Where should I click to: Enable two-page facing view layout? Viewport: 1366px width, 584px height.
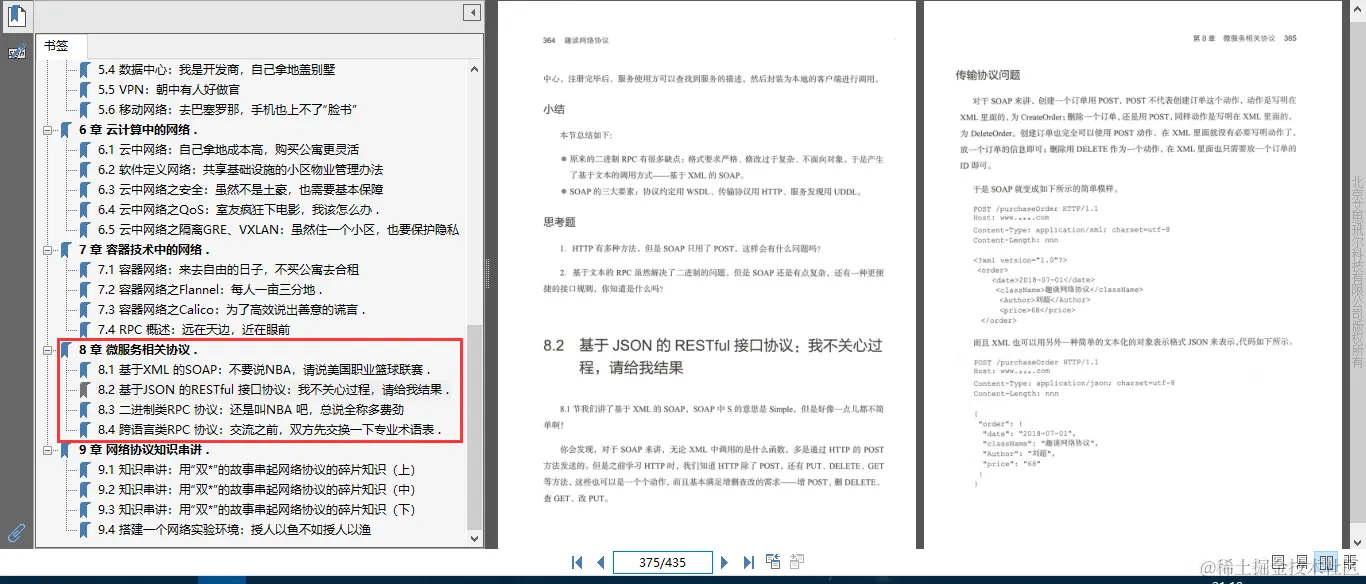[x=1326, y=562]
